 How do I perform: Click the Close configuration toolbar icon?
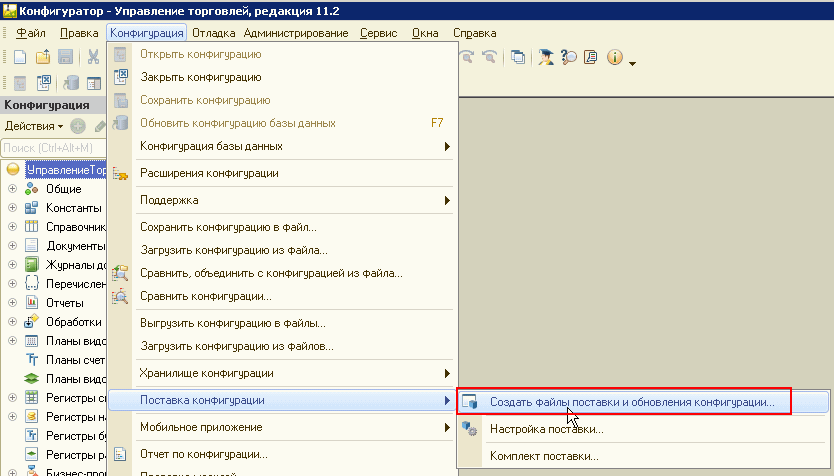(43, 83)
